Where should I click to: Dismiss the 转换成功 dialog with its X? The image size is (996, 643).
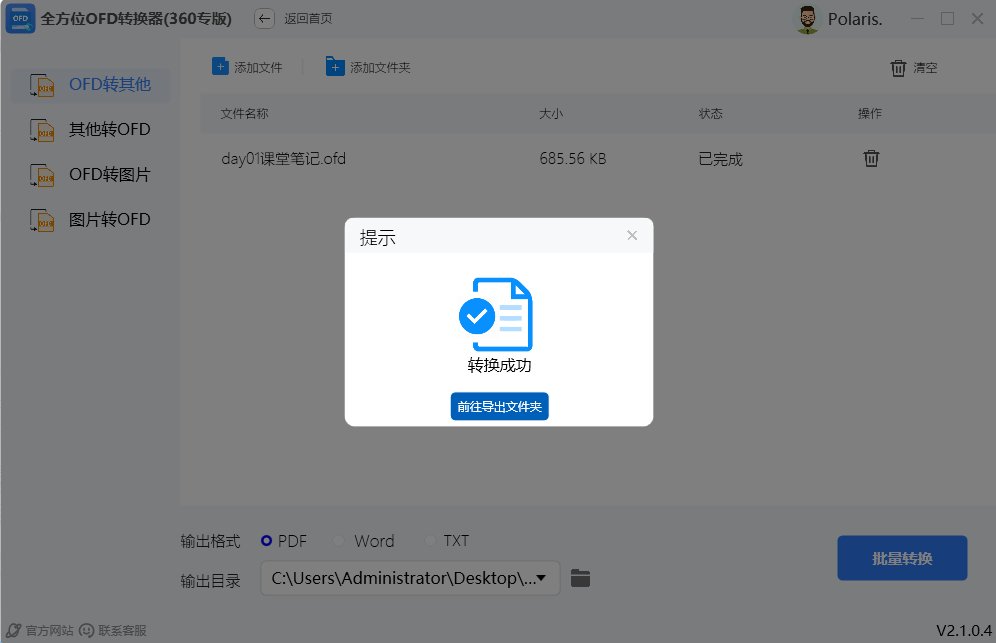point(632,235)
